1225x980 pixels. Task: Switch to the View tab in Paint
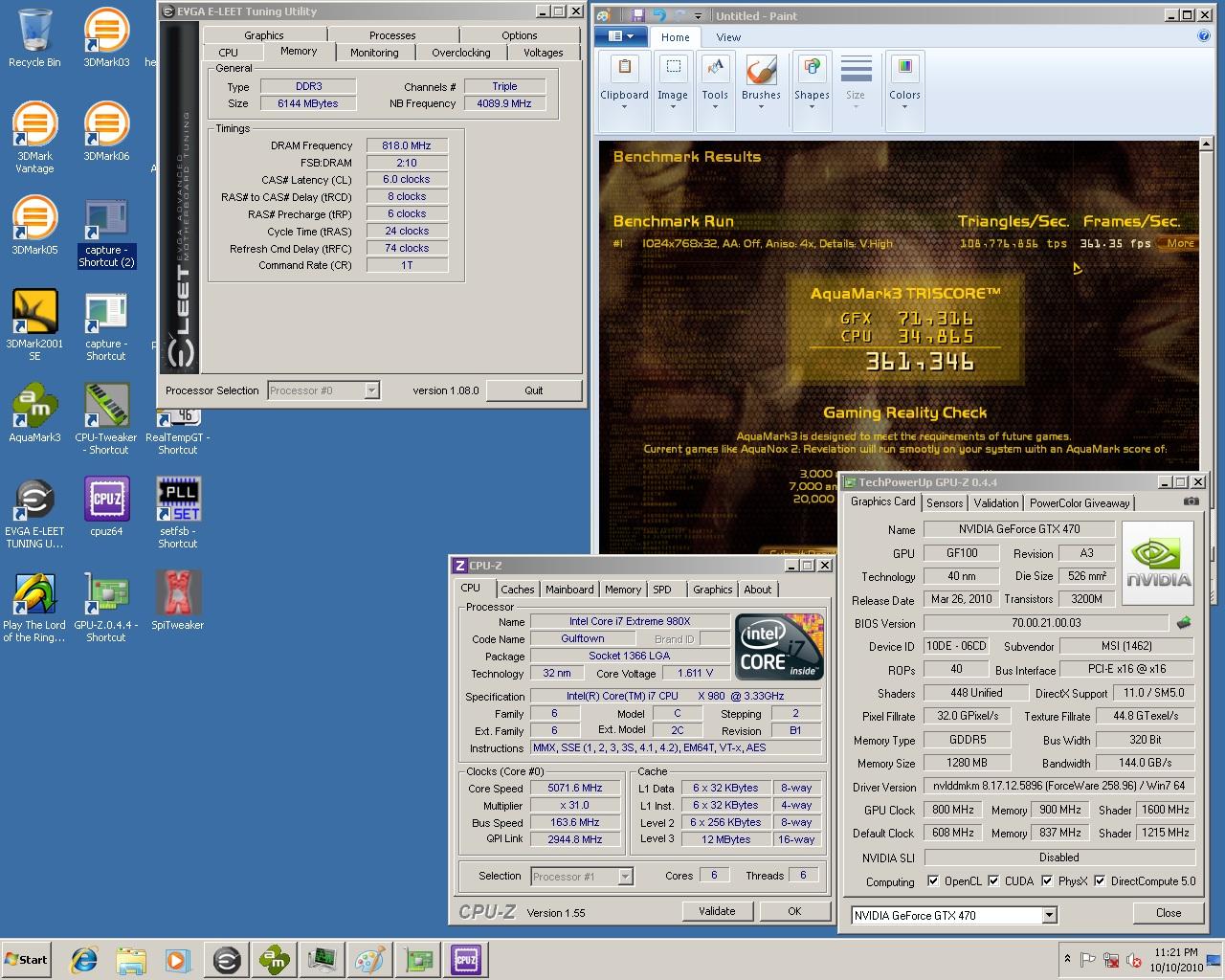728,37
